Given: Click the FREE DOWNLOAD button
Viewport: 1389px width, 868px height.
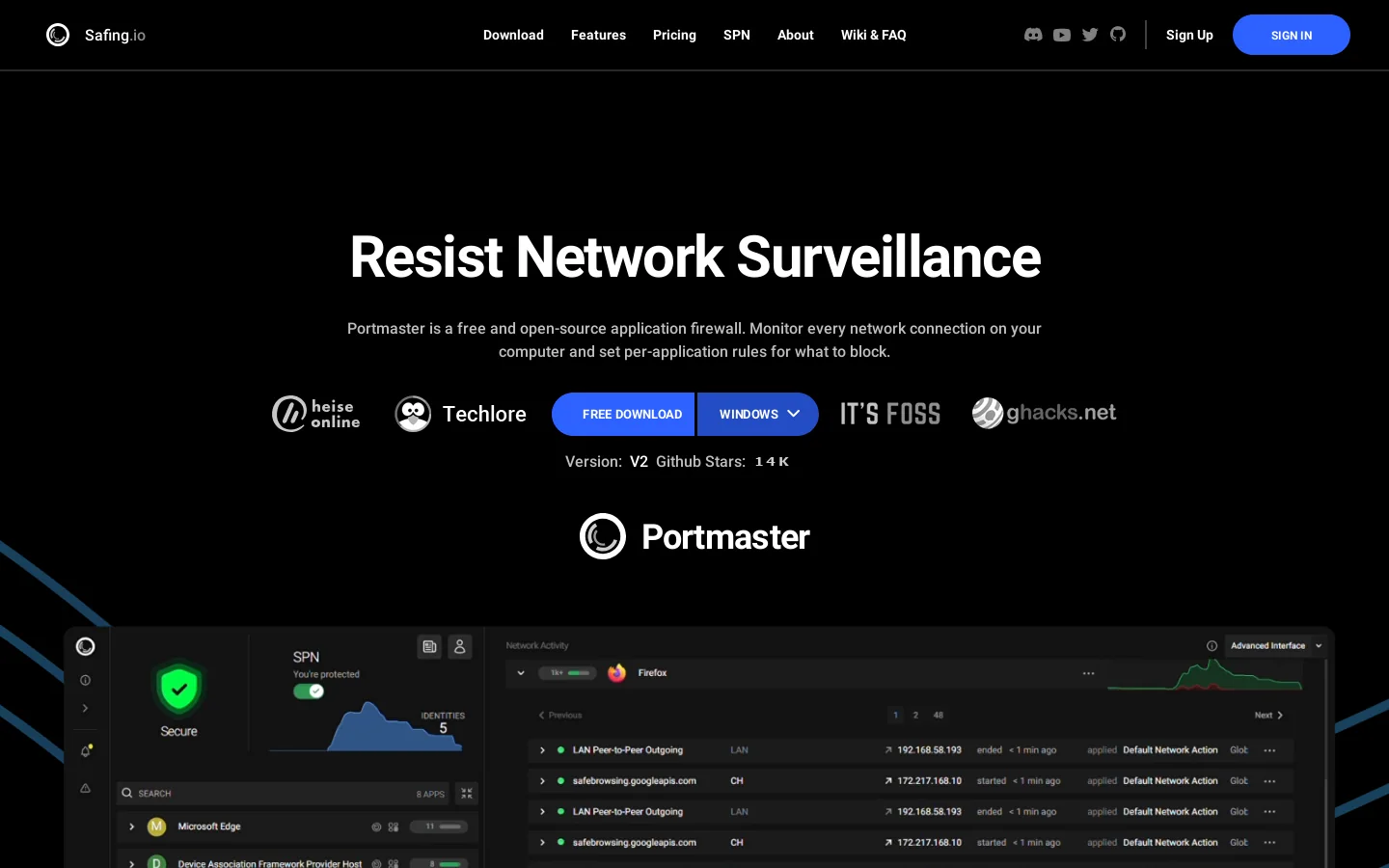Looking at the screenshot, I should [x=623, y=414].
